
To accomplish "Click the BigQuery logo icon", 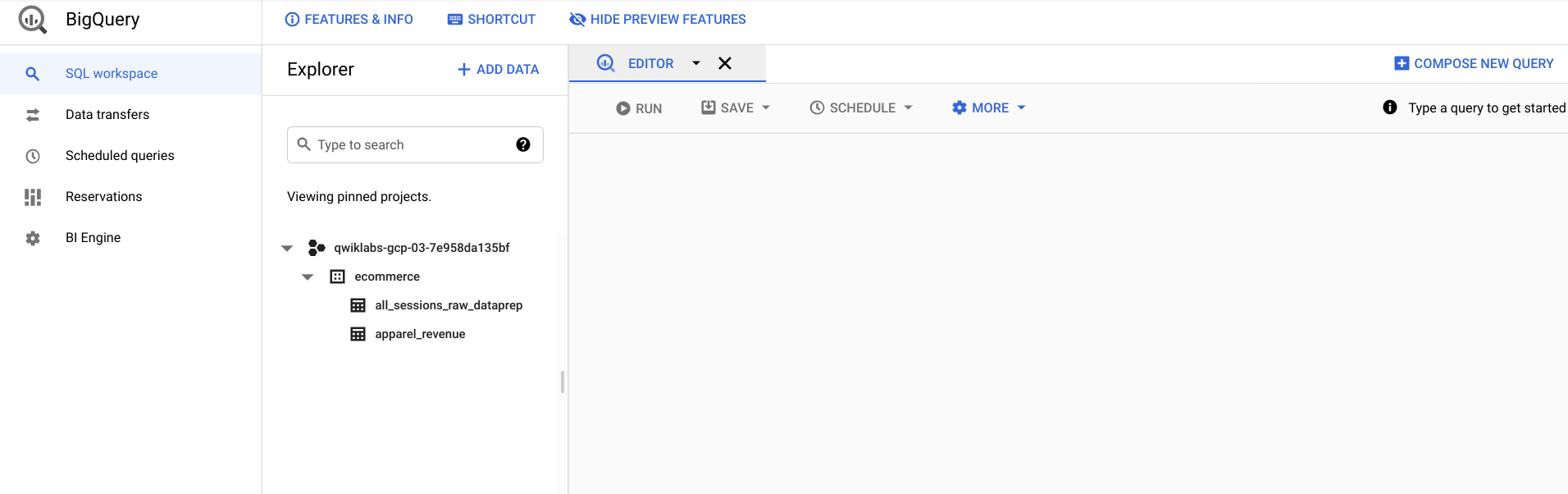I will (33, 19).
